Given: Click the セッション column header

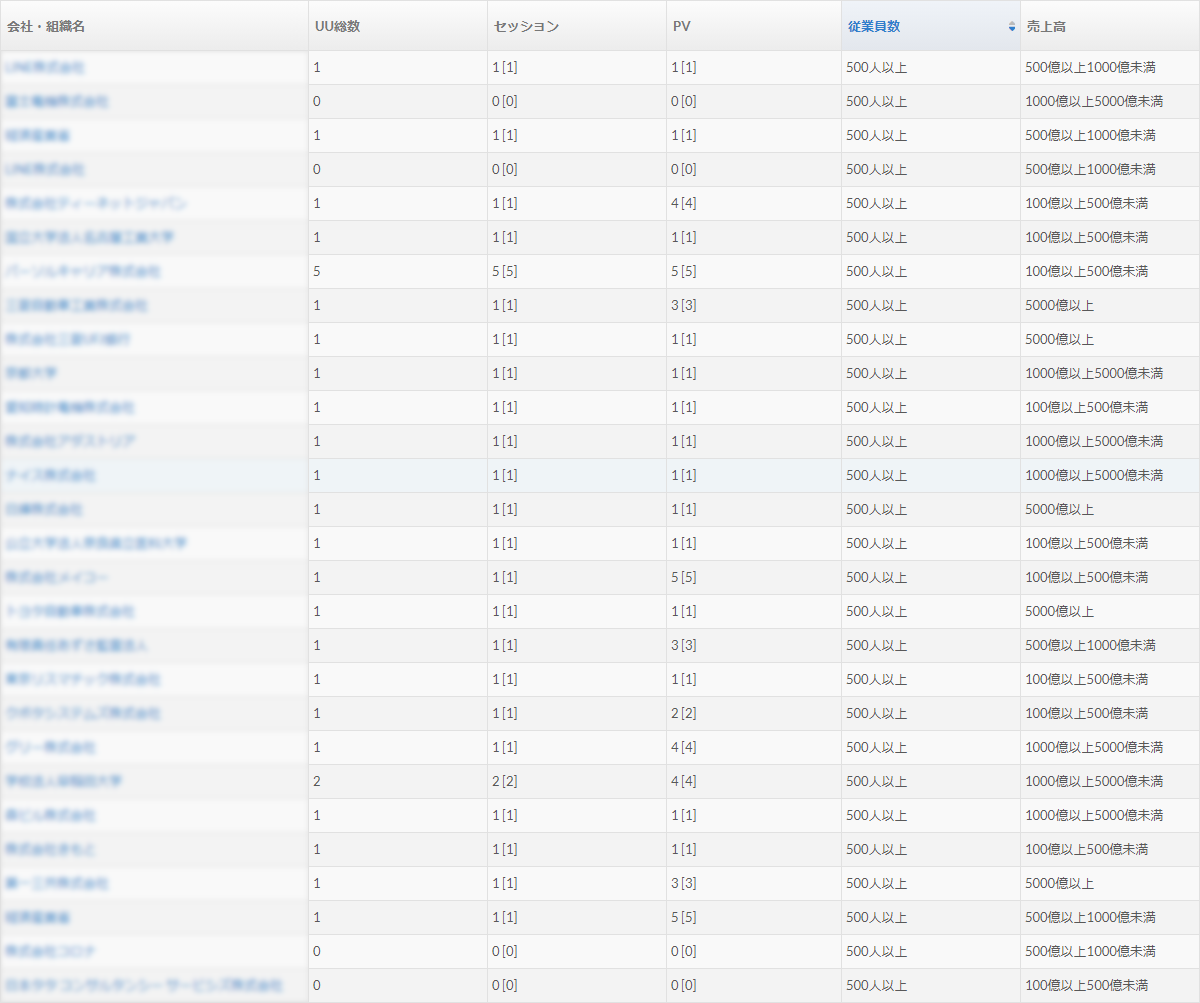Looking at the screenshot, I should coord(526,26).
